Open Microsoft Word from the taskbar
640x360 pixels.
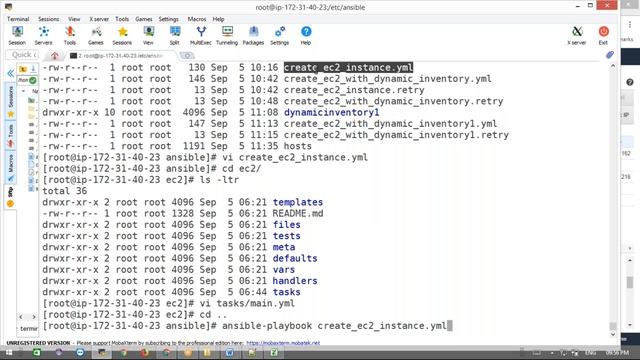click(229, 353)
